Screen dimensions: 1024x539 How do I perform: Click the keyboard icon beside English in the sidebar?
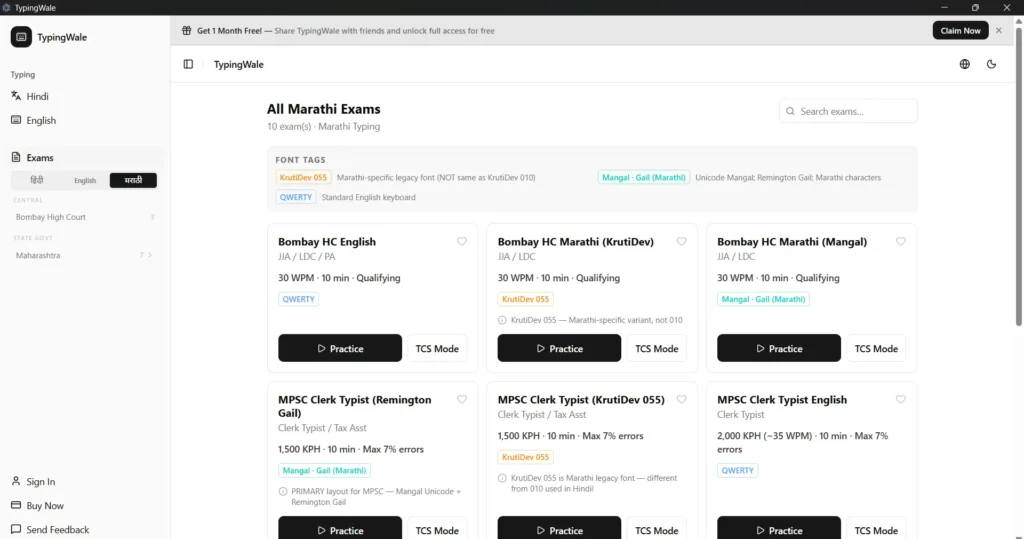point(16,120)
